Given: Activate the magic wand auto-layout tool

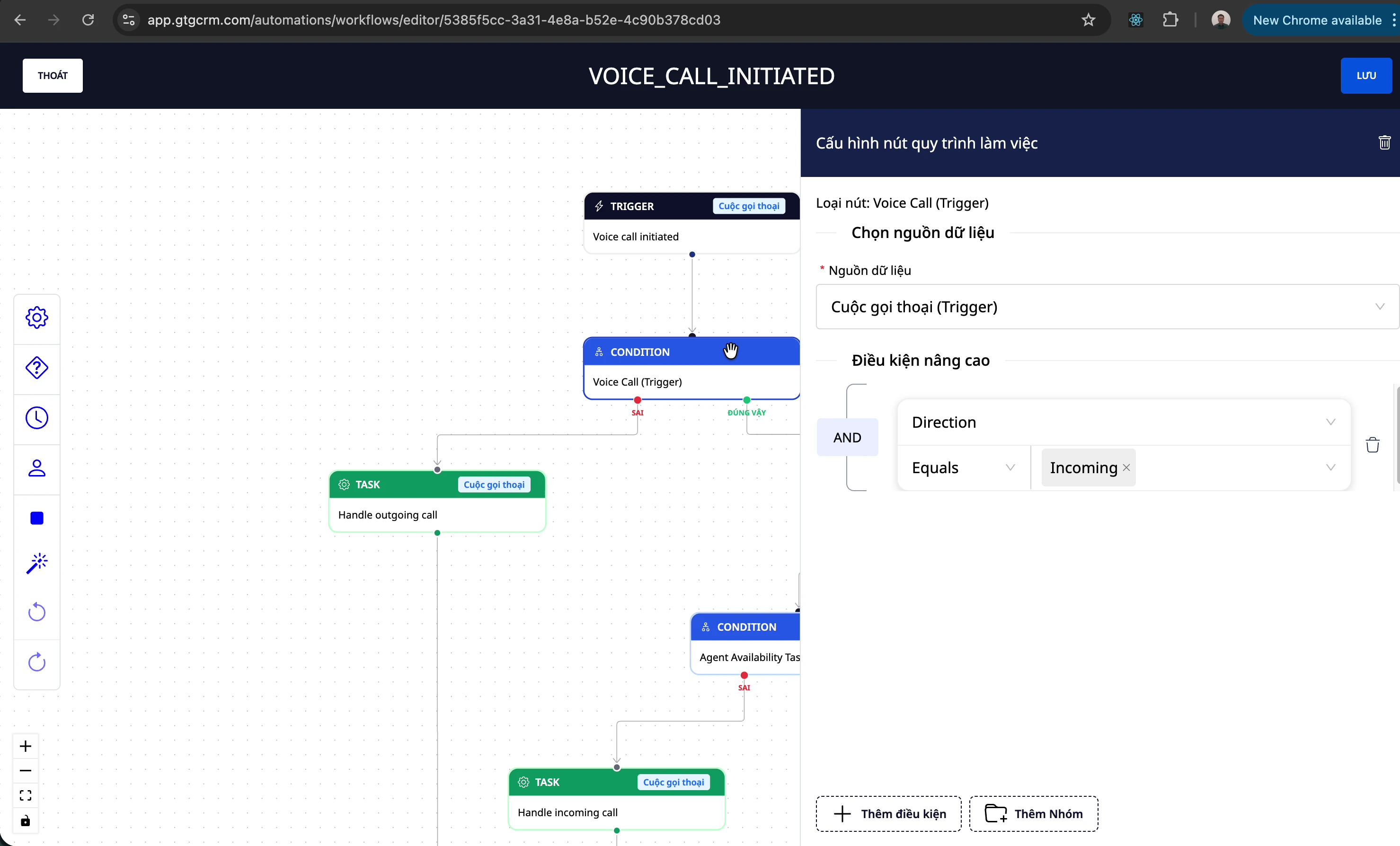Looking at the screenshot, I should tap(37, 563).
